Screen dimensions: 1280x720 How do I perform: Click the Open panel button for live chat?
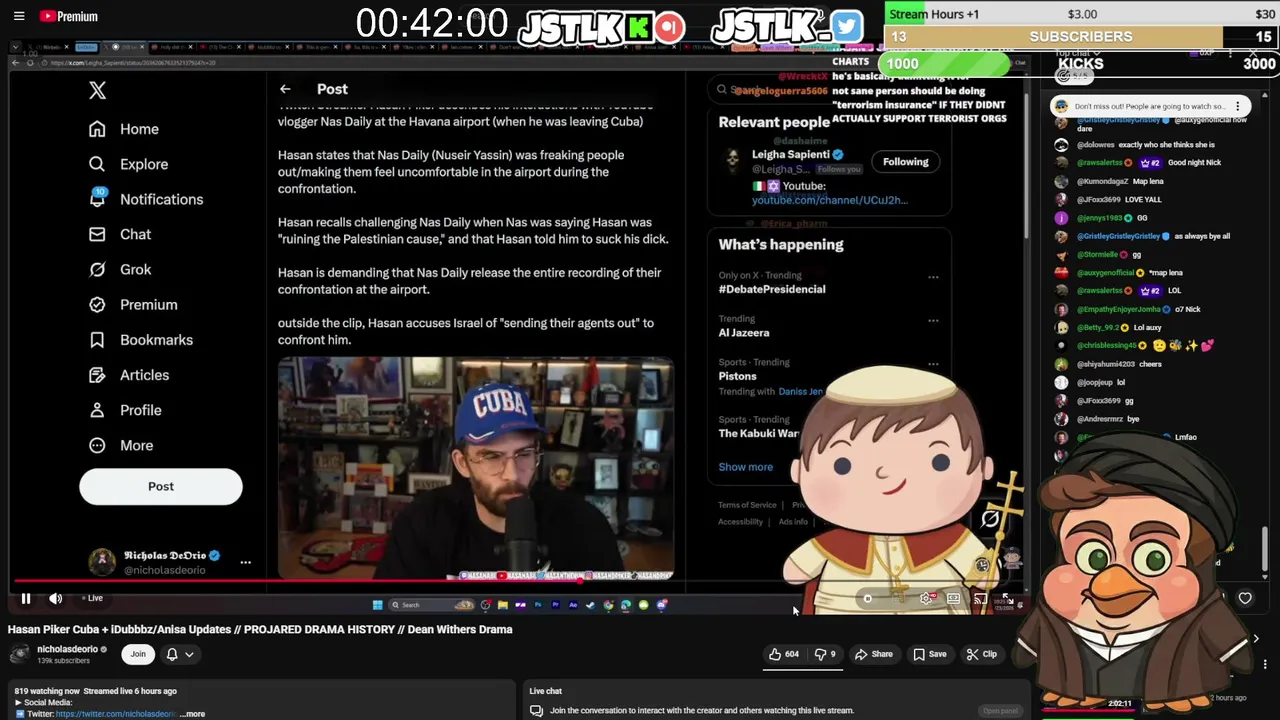click(x=1000, y=711)
